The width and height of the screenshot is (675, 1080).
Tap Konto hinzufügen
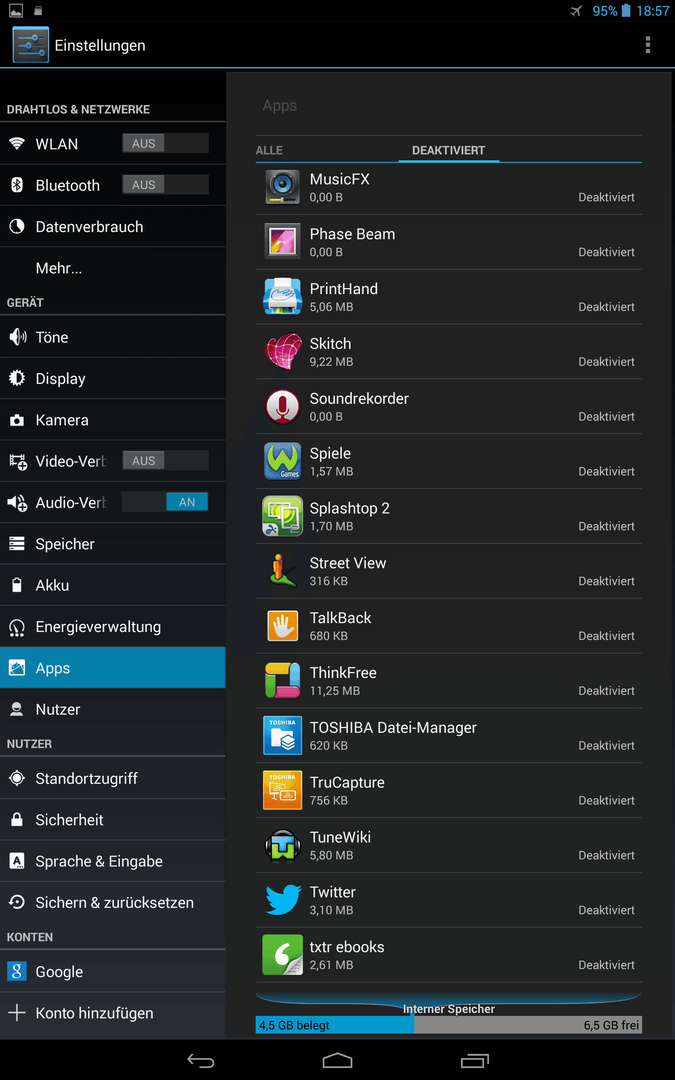(113, 1012)
